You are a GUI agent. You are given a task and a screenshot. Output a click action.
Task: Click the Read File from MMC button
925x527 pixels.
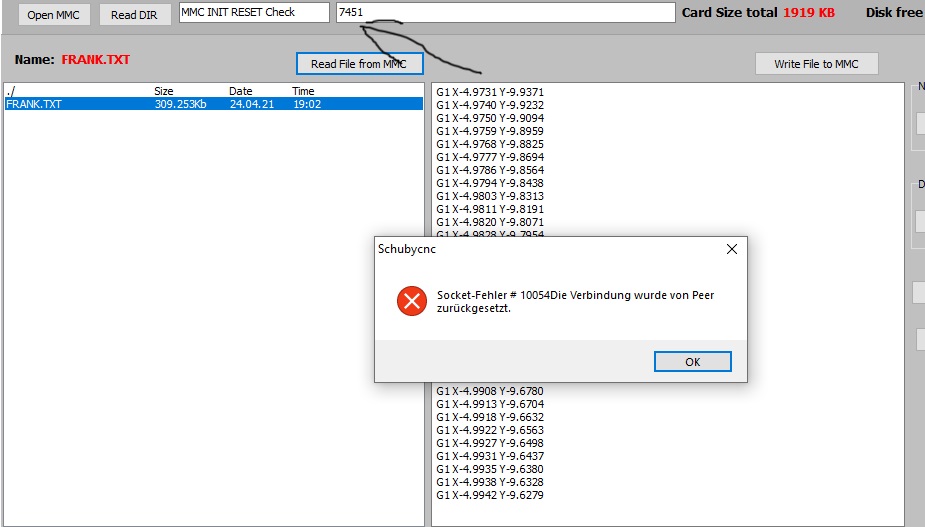359,64
